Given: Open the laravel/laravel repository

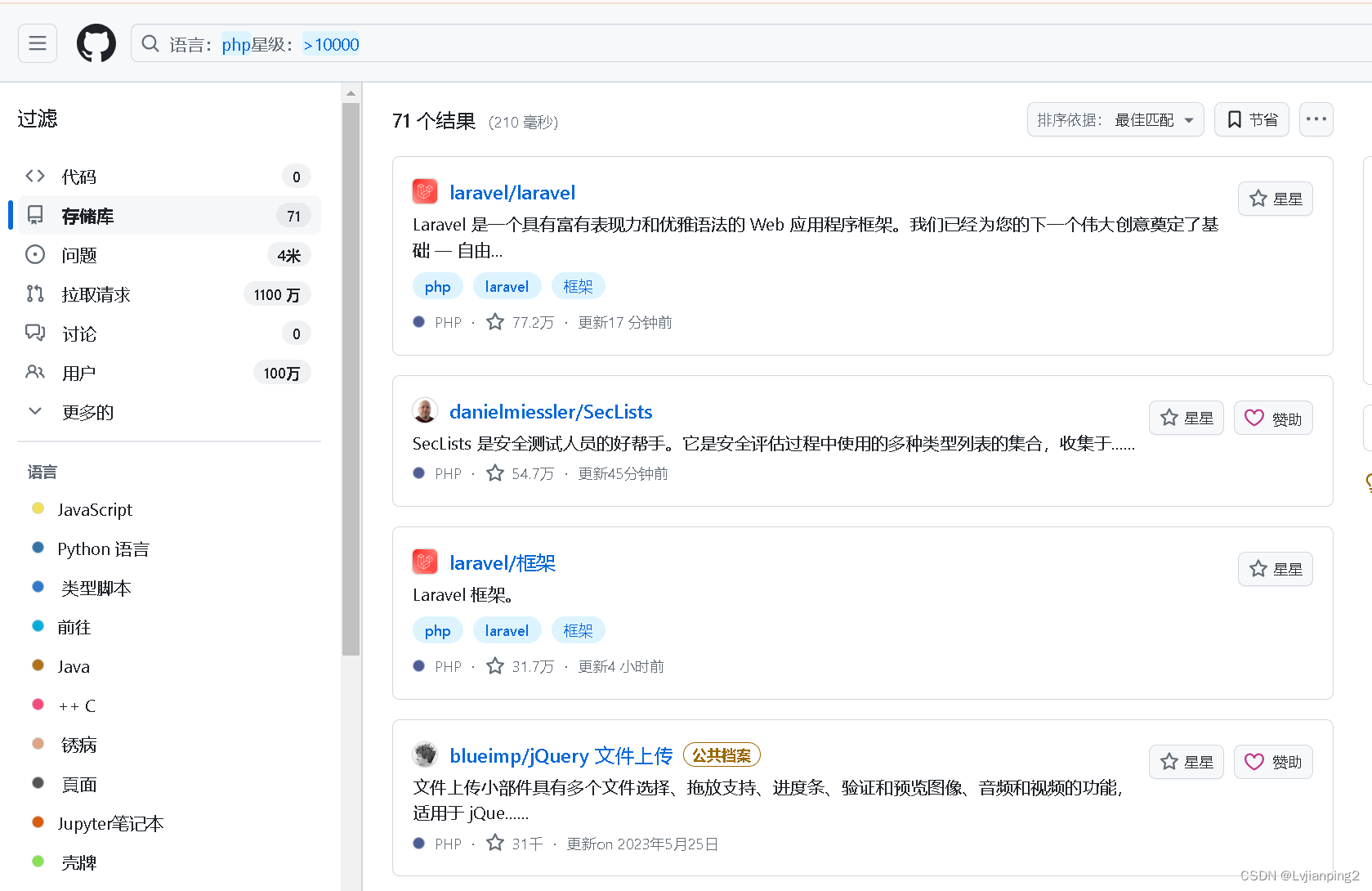Looking at the screenshot, I should [512, 192].
